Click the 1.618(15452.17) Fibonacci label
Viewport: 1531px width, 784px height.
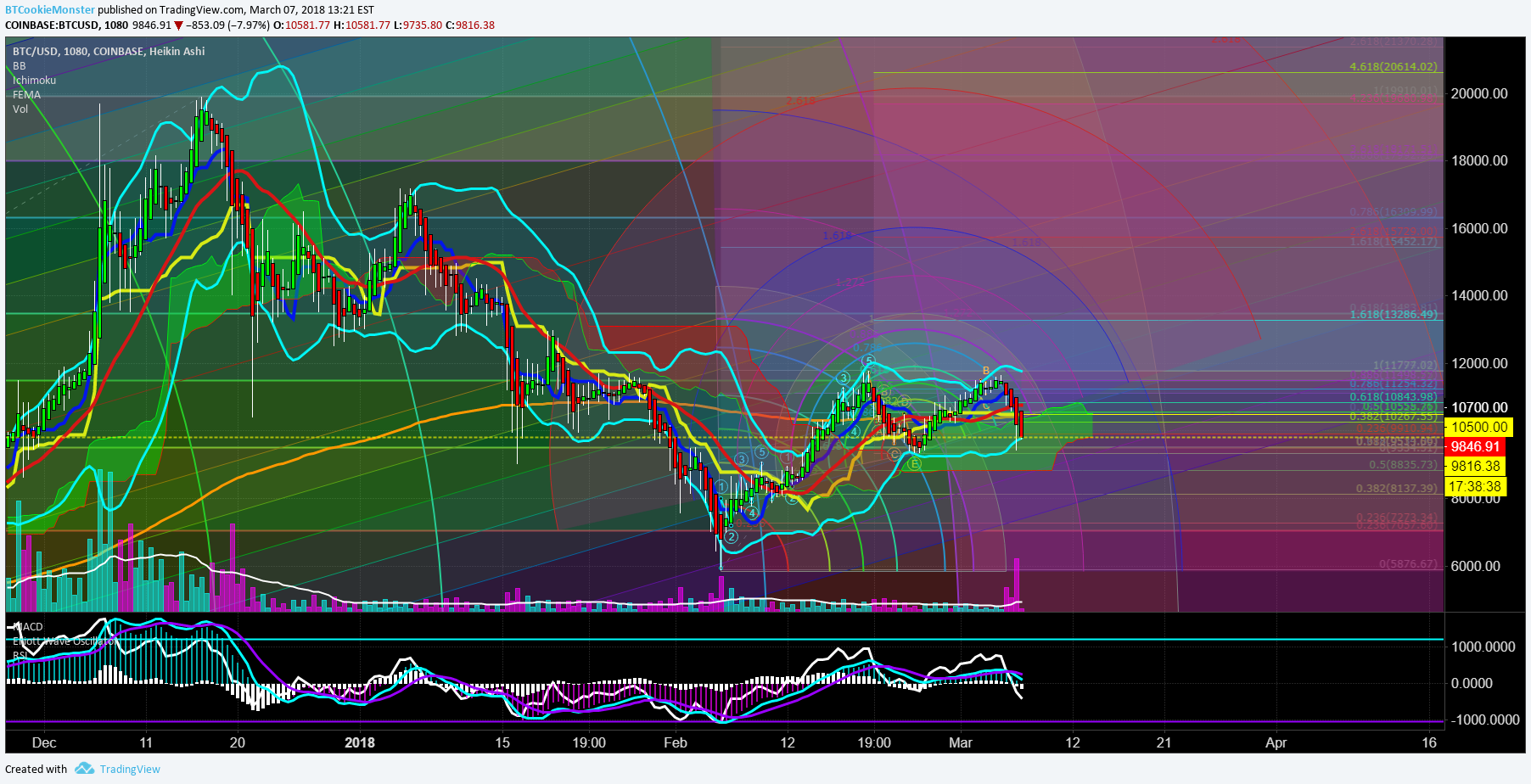1394,241
